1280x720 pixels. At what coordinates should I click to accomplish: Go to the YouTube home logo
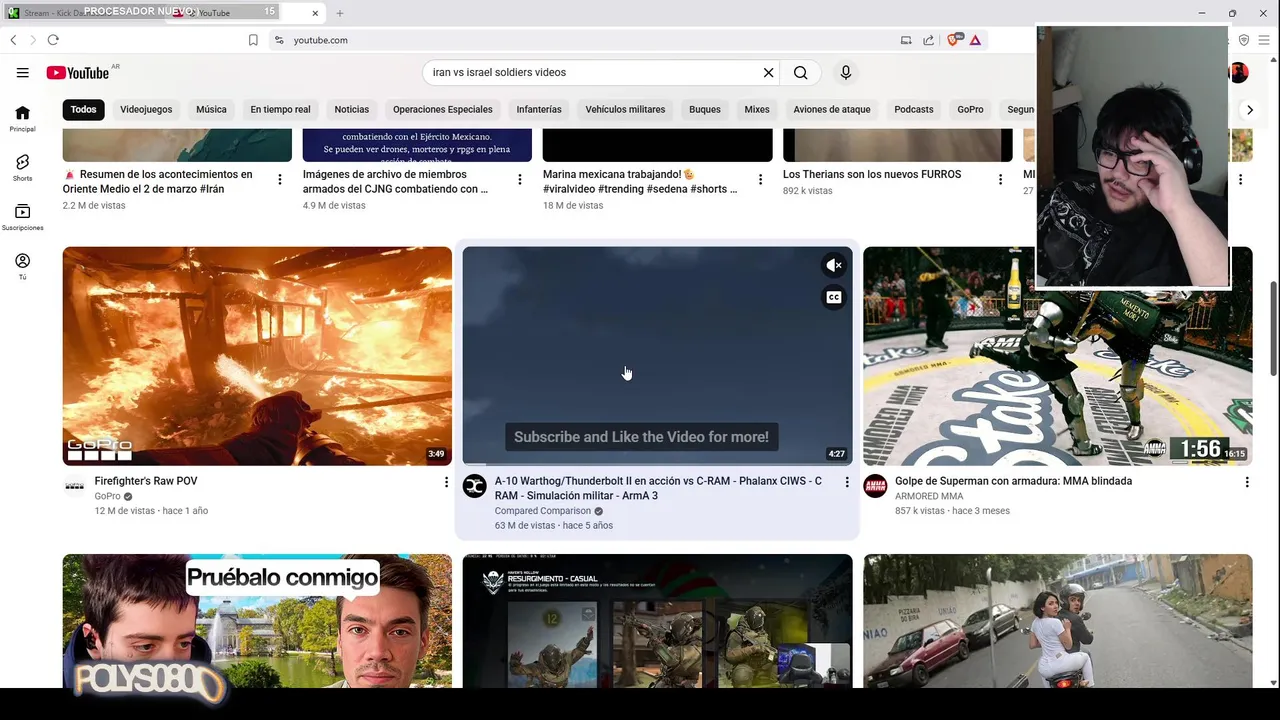[x=77, y=72]
